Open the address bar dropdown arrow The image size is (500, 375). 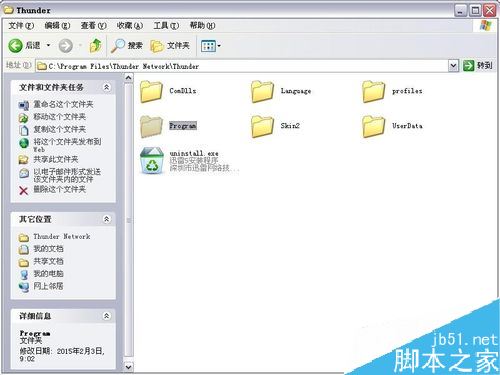pyautogui.click(x=453, y=66)
